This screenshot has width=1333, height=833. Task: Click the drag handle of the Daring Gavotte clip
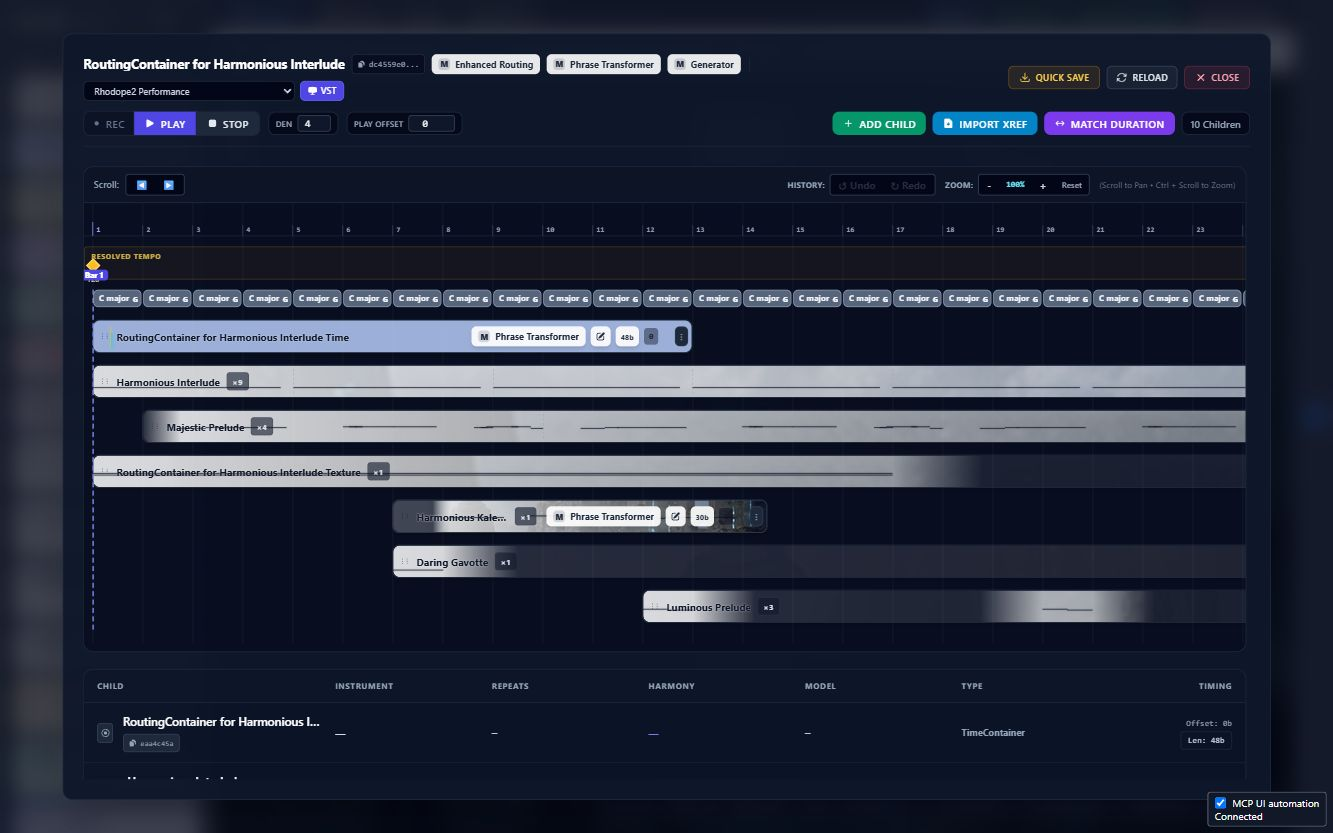404,562
